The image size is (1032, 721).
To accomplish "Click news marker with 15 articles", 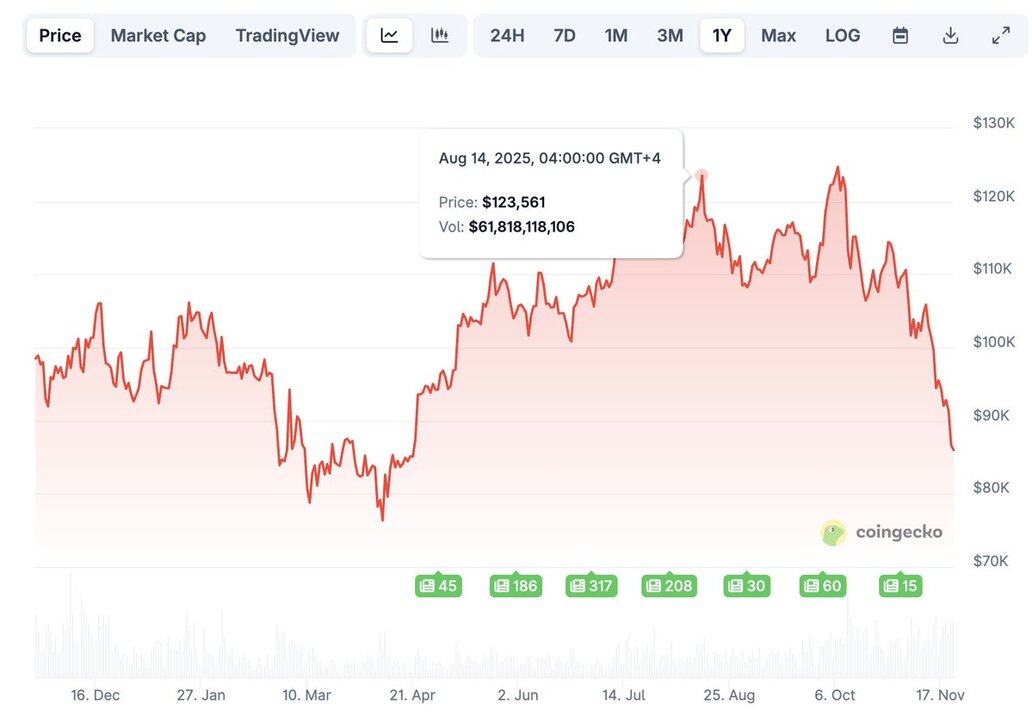I will click(900, 586).
